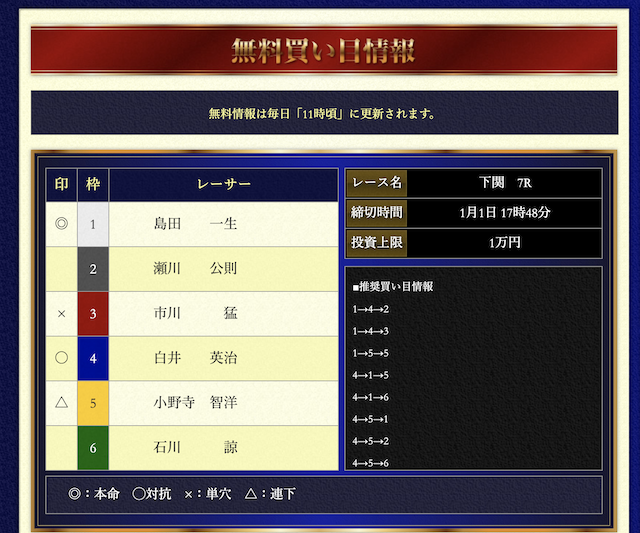640x533 pixels.
Task: Select racer name 白井 英治
Action: coord(195,358)
